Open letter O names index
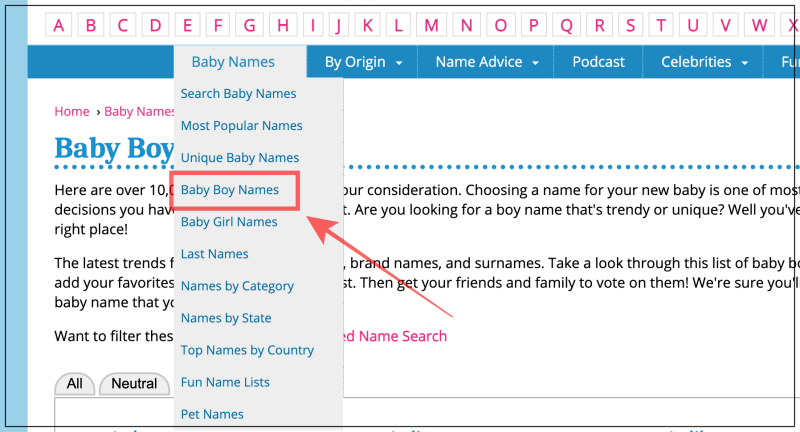This screenshot has height=432, width=800. click(x=501, y=25)
